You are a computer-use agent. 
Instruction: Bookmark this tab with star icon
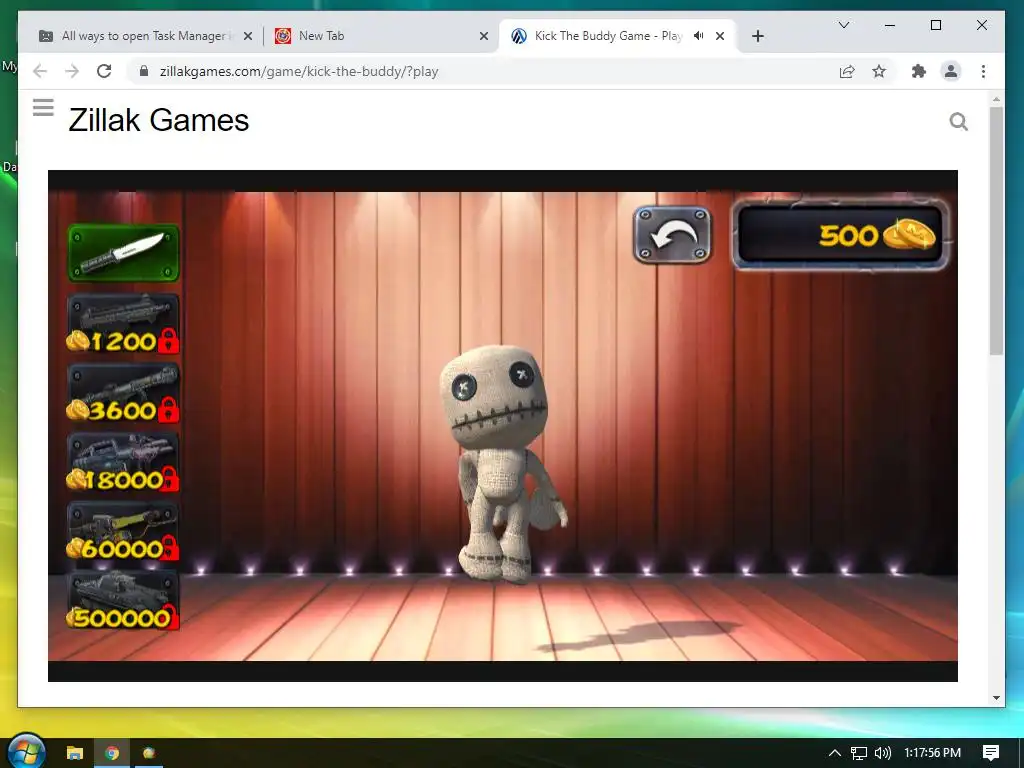[x=879, y=71]
